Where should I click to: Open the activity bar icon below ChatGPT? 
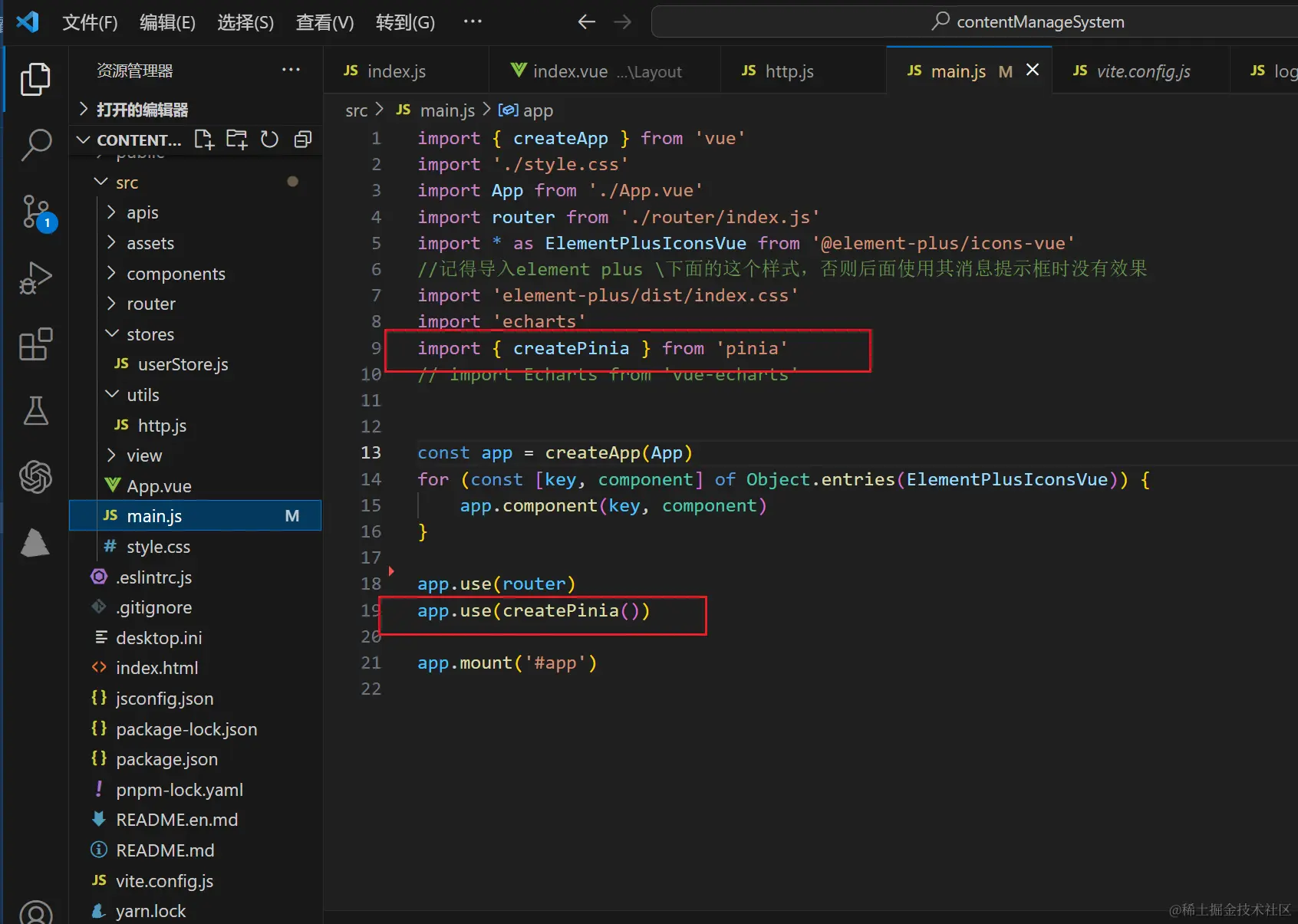35,543
